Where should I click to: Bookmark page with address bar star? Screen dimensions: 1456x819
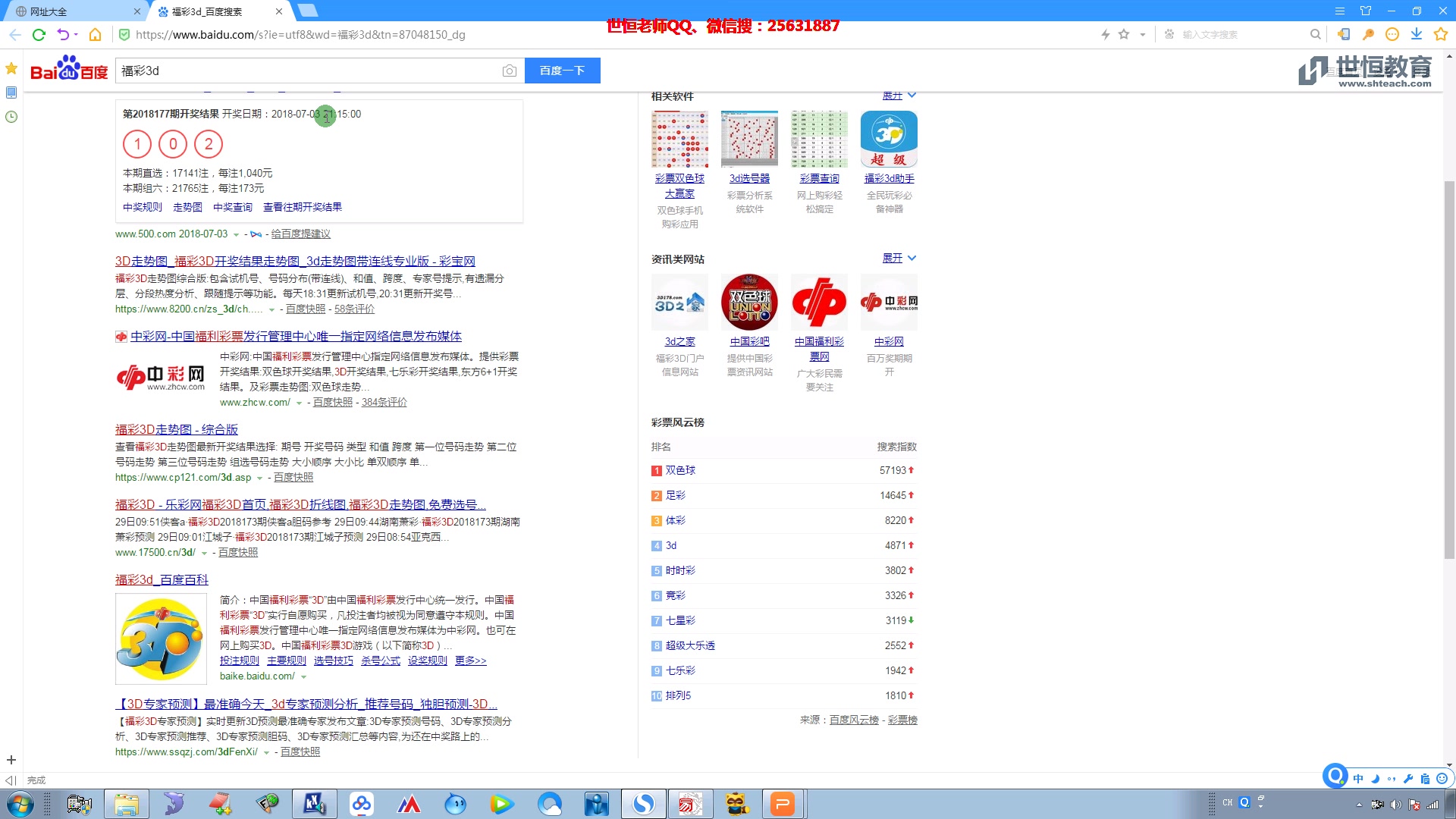[1124, 34]
